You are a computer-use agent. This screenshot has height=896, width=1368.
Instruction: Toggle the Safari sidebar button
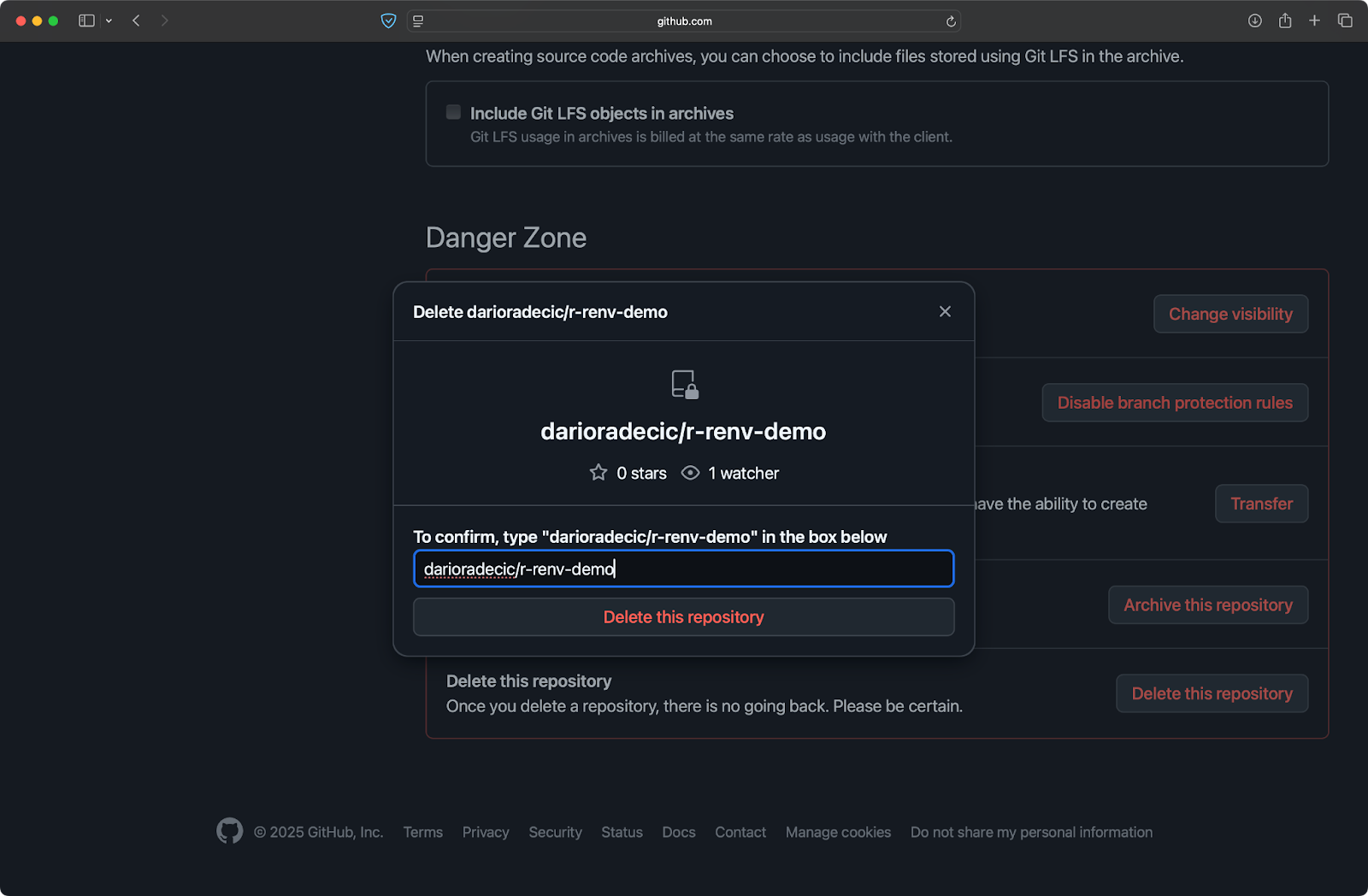86,21
